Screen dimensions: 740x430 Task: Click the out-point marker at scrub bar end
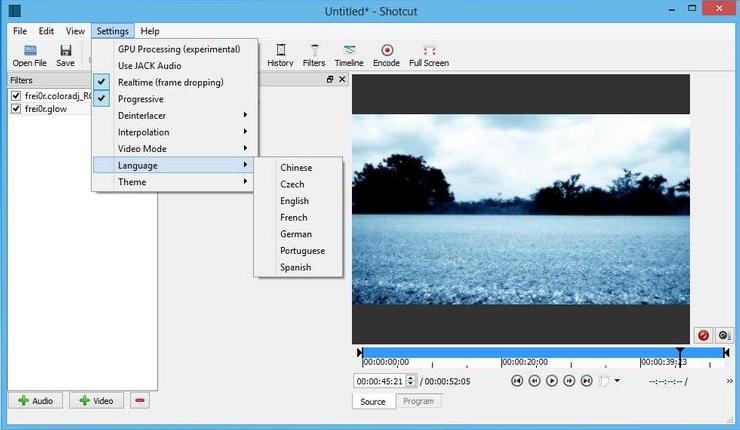pos(726,352)
